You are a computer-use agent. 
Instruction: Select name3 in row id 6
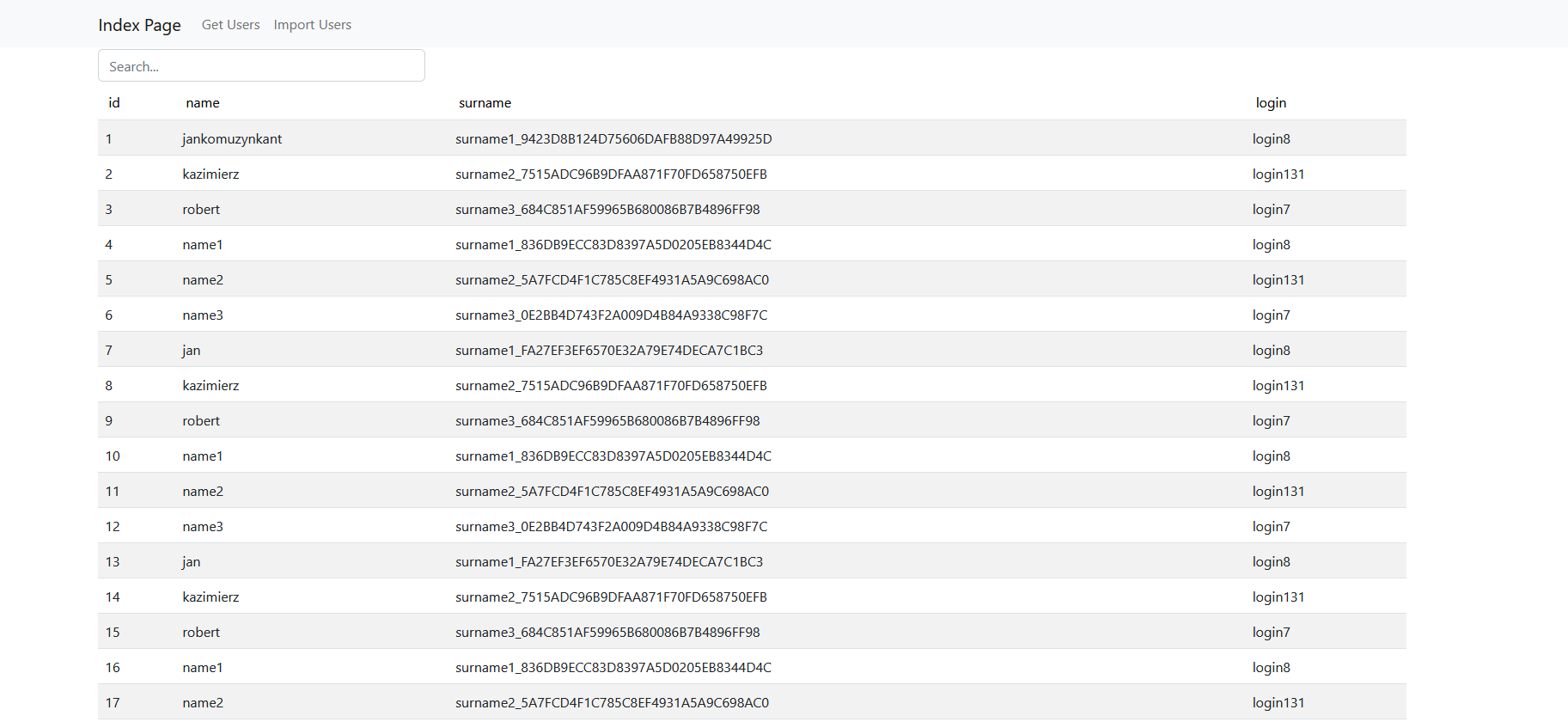tap(203, 315)
